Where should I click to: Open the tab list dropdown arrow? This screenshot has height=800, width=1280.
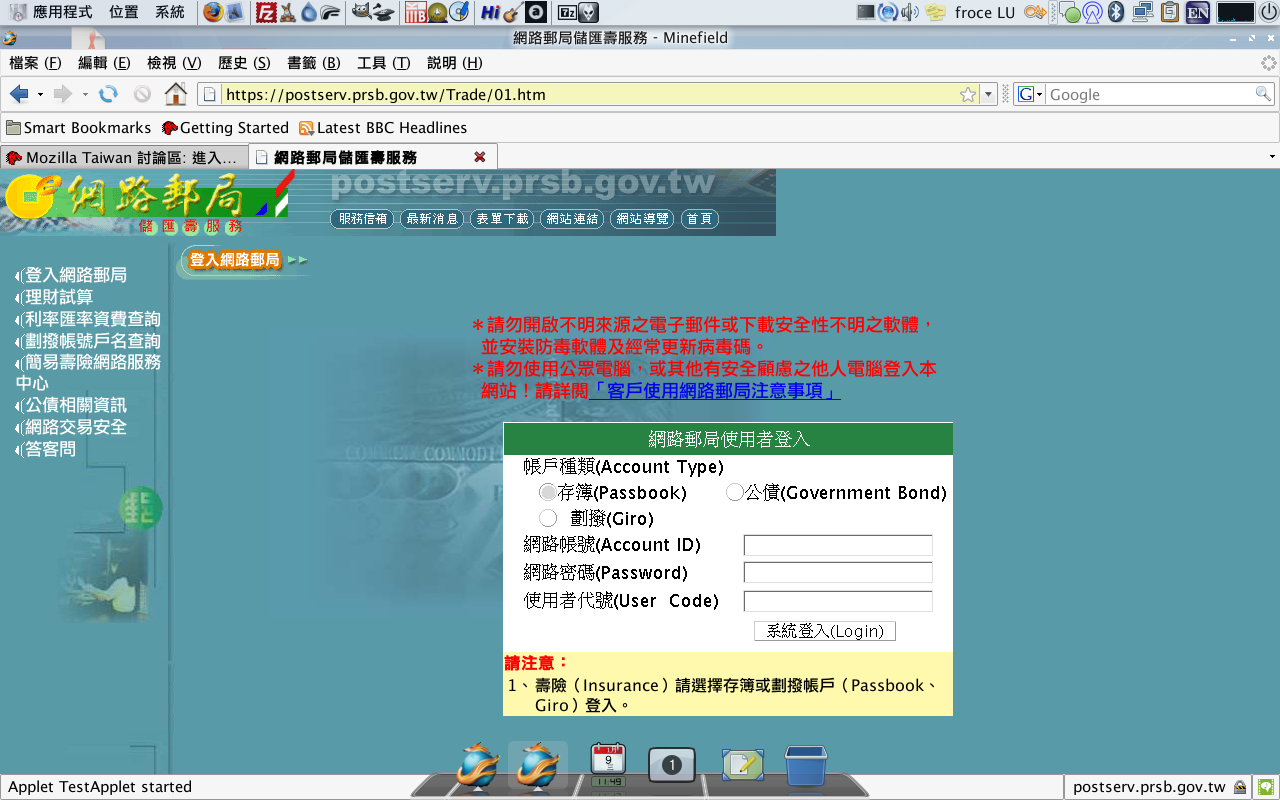click(1272, 157)
